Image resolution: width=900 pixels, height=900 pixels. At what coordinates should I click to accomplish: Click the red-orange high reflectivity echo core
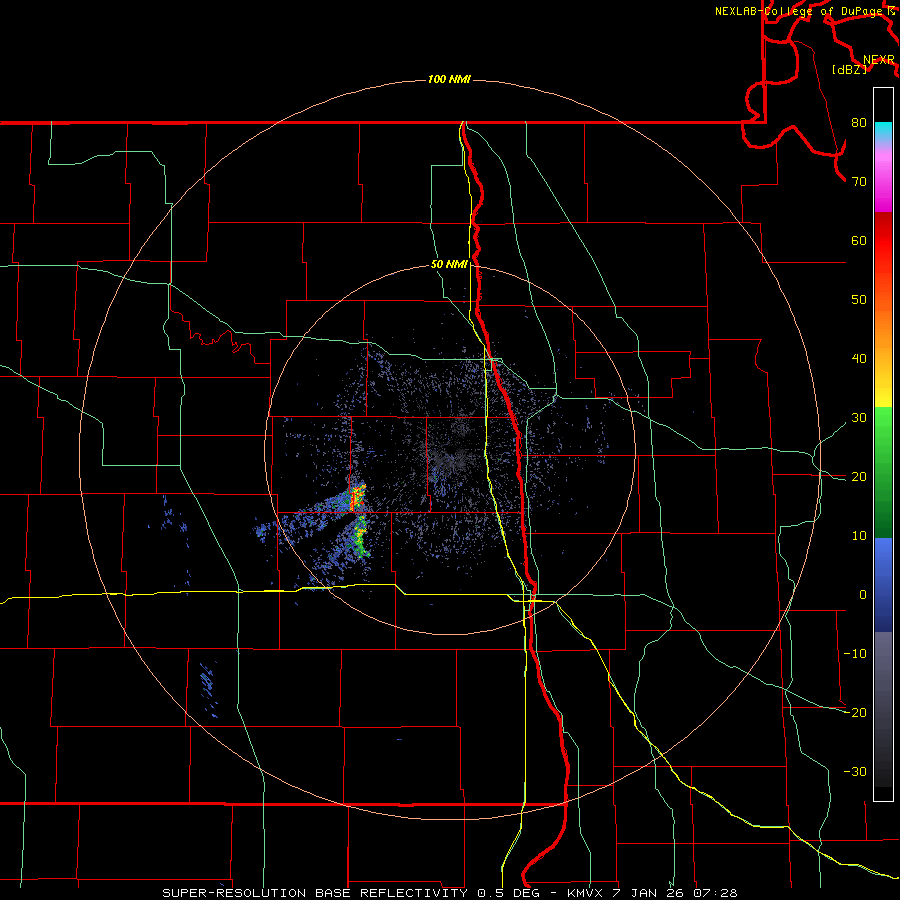pos(357,497)
